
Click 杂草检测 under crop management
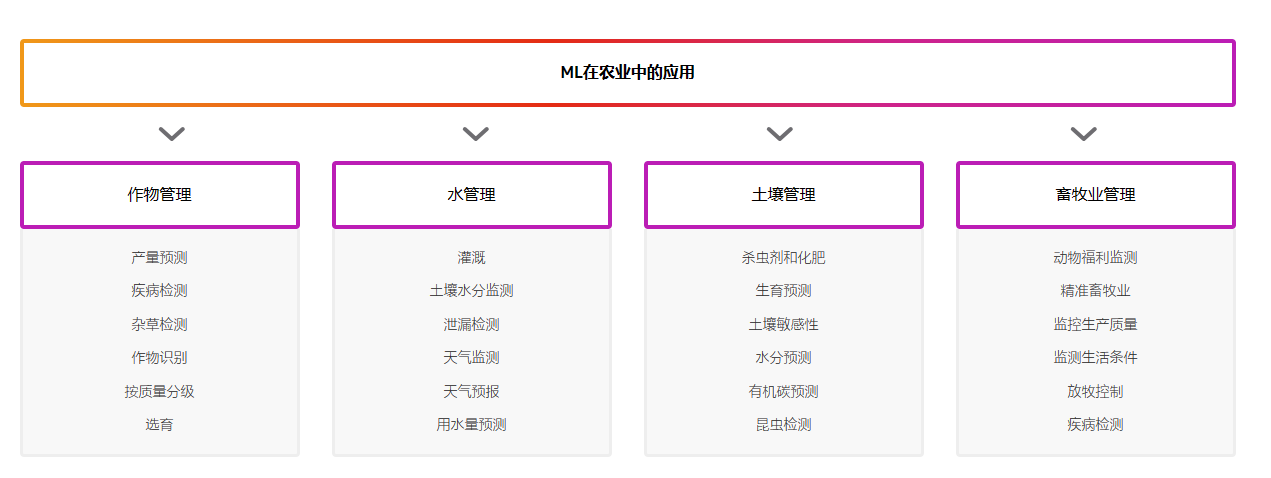point(159,324)
